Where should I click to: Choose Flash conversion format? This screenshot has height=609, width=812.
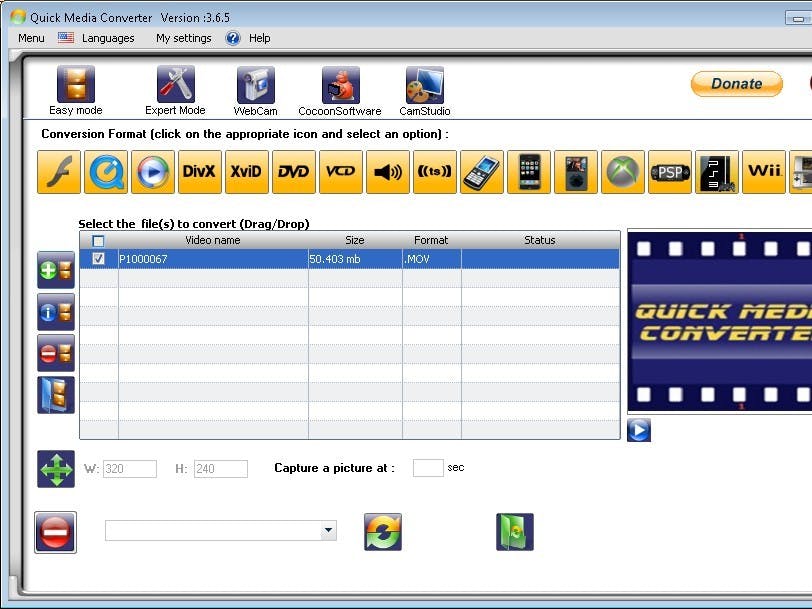pos(59,172)
